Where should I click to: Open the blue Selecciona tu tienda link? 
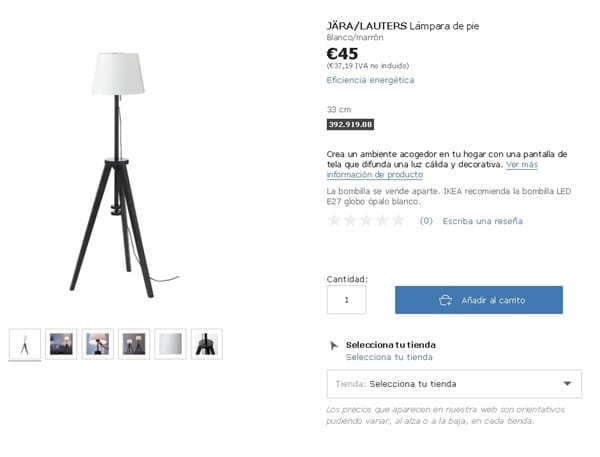pos(389,357)
